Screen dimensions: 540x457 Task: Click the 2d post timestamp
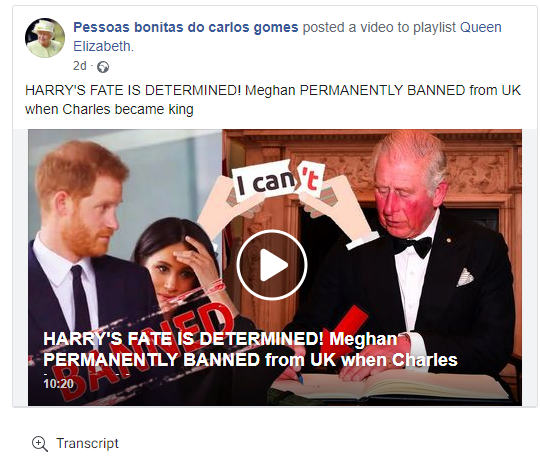[80, 66]
